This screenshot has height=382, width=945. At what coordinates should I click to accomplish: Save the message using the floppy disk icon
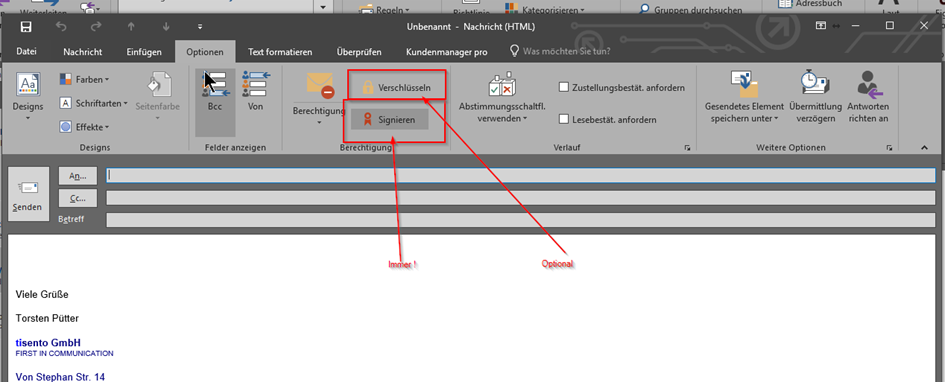(26, 27)
